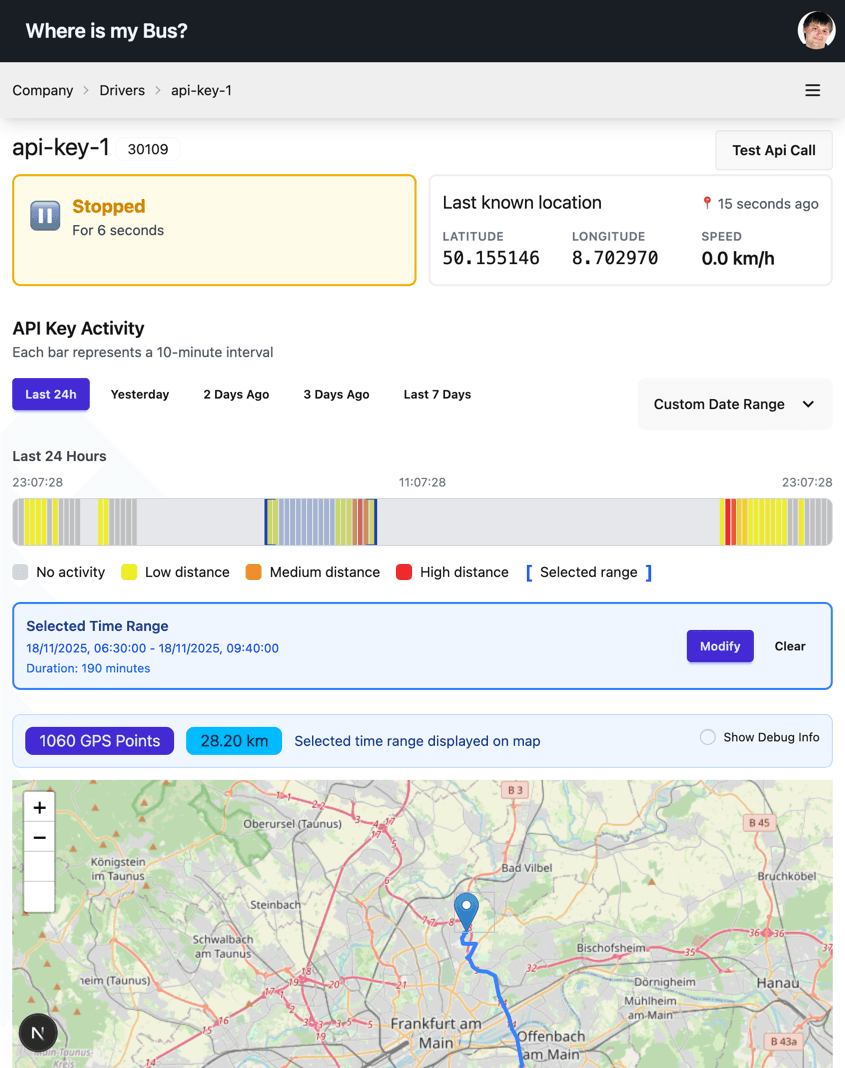Zoom out of the map with the minus control
845x1068 pixels.
click(39, 837)
